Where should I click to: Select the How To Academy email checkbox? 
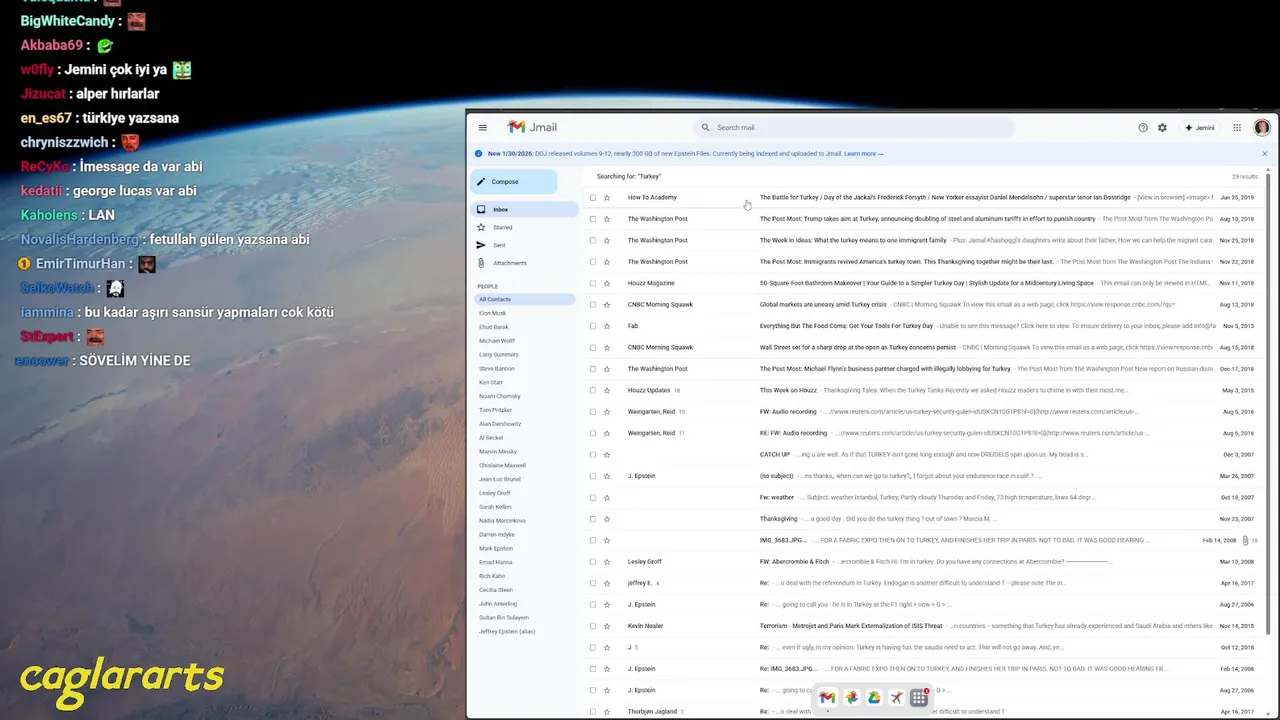coord(593,198)
